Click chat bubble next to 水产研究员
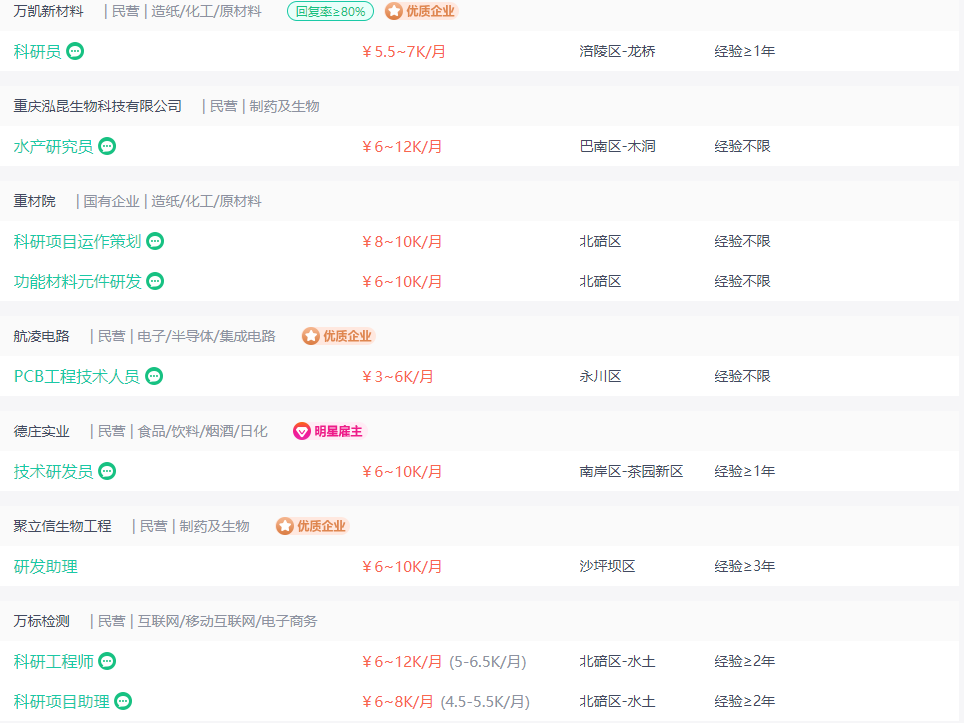Screen dimensions: 964x723 [x=107, y=146]
